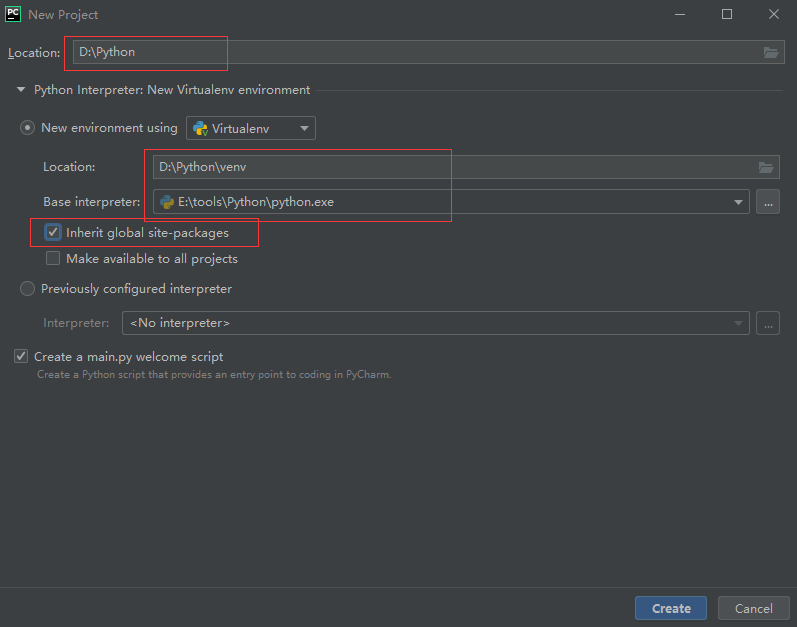Maximize the New Project window
This screenshot has width=797, height=627.
pyautogui.click(x=727, y=14)
